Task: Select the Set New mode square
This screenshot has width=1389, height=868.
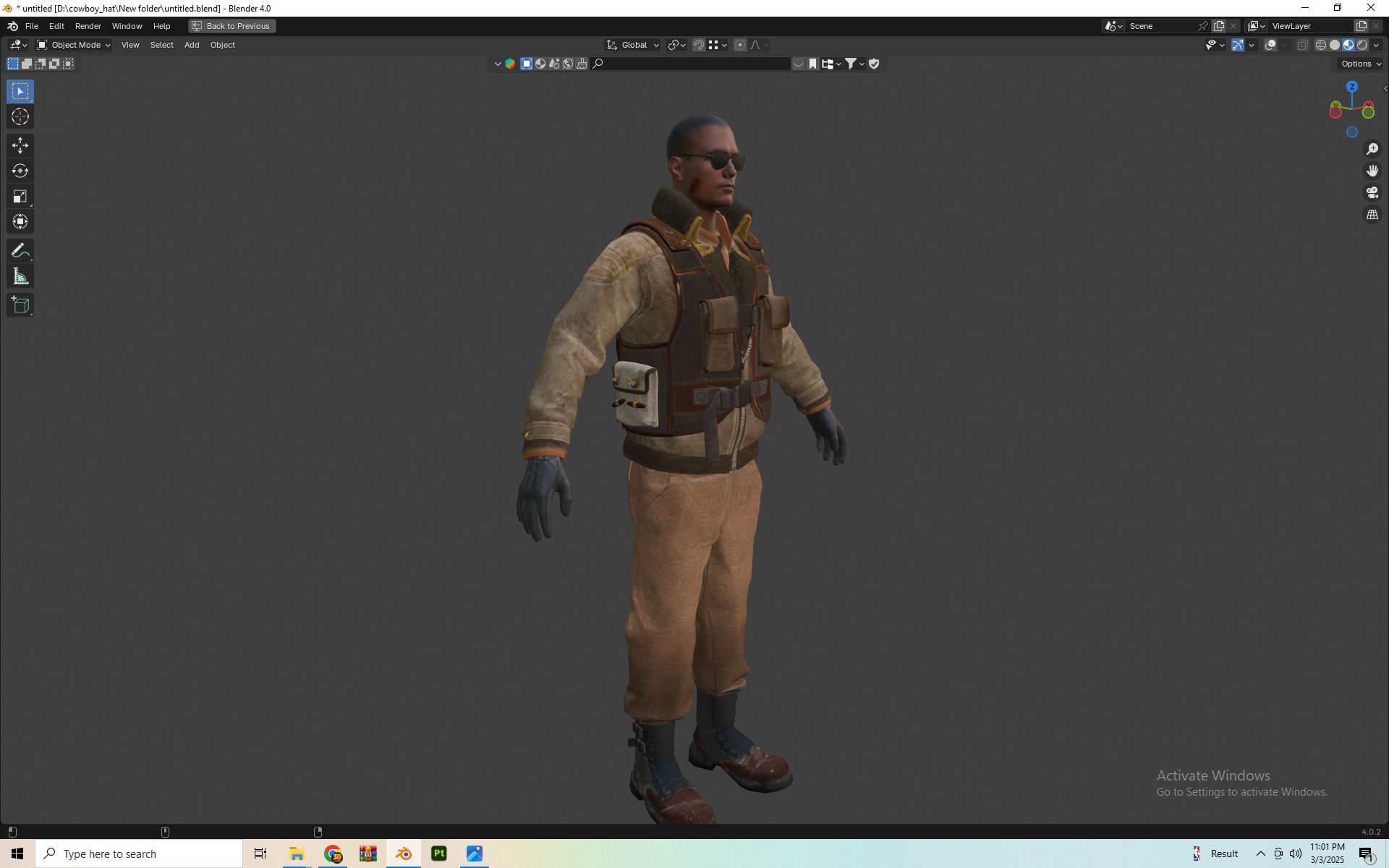Action: (x=13, y=64)
